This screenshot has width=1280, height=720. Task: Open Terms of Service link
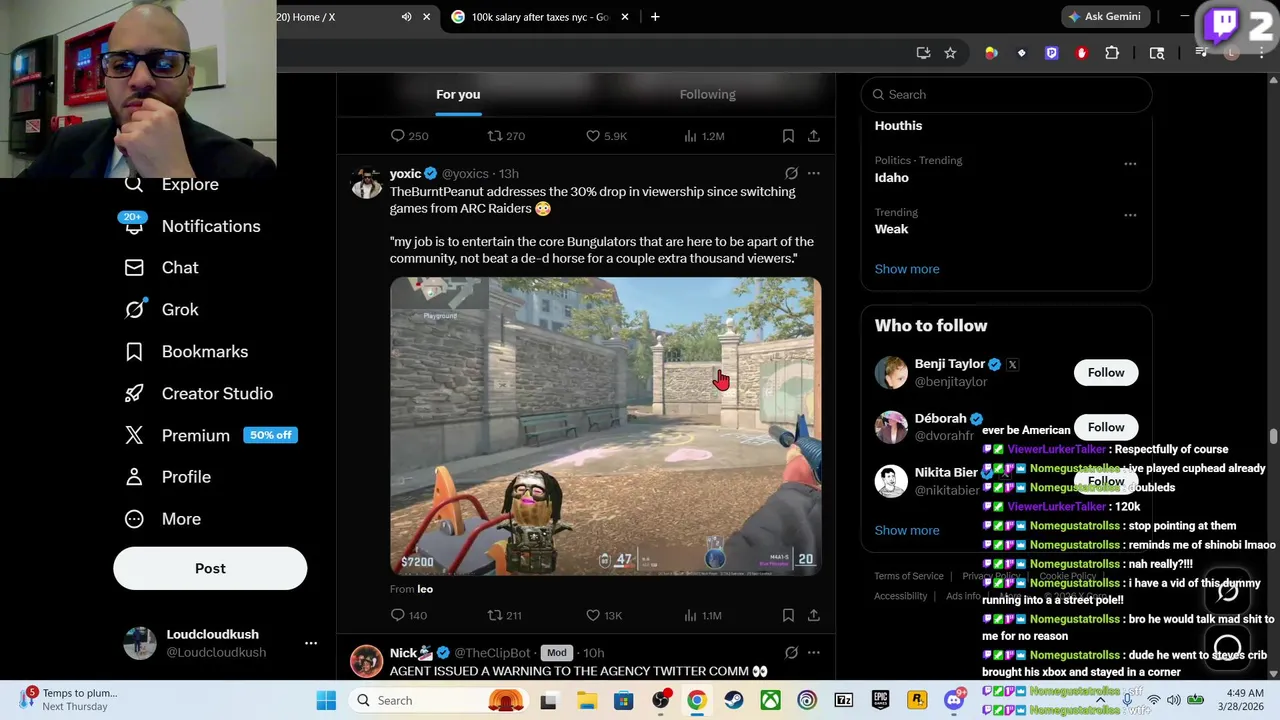click(x=909, y=576)
